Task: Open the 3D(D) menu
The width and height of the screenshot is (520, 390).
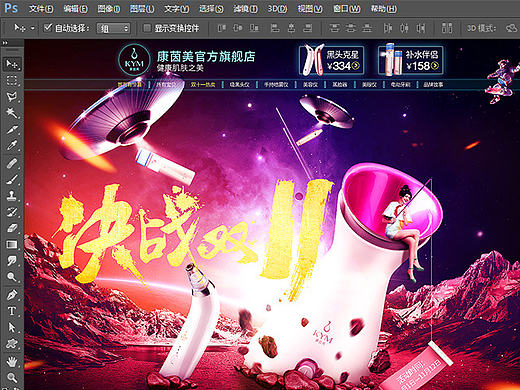Action: 277,8
